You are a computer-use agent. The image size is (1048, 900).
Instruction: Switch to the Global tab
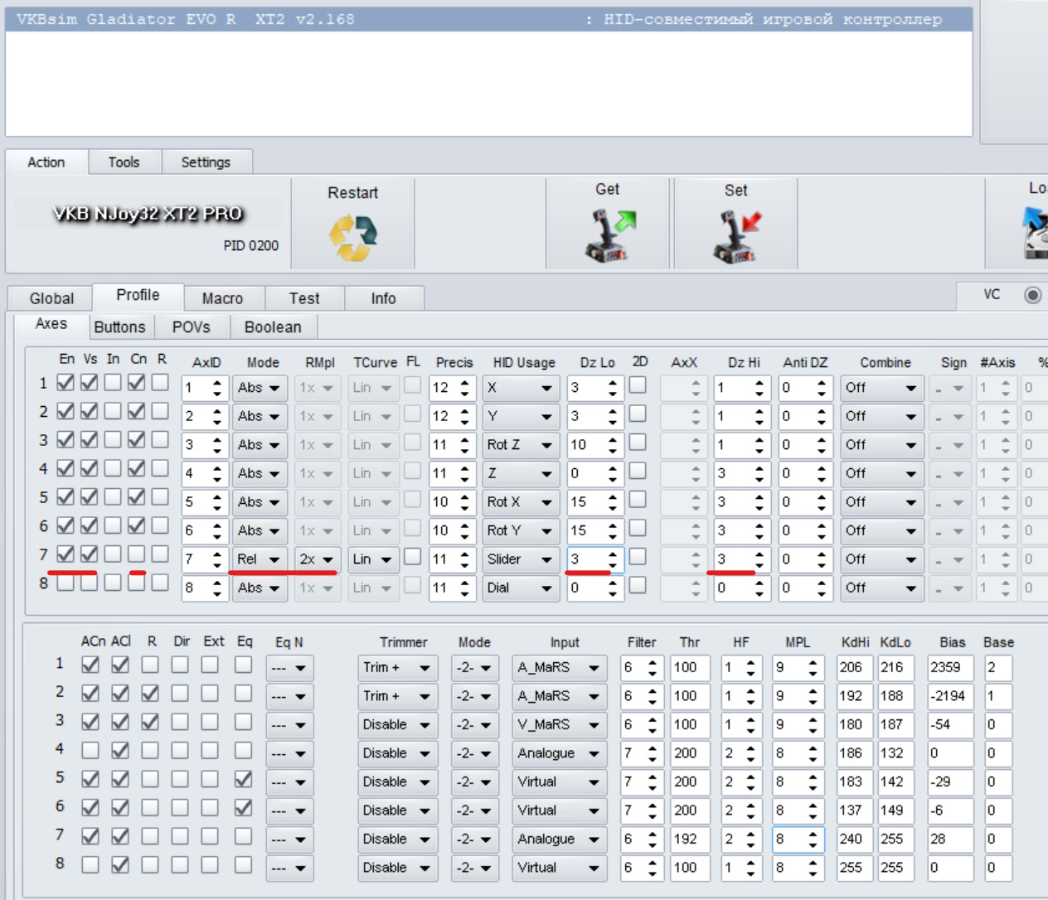(x=51, y=299)
